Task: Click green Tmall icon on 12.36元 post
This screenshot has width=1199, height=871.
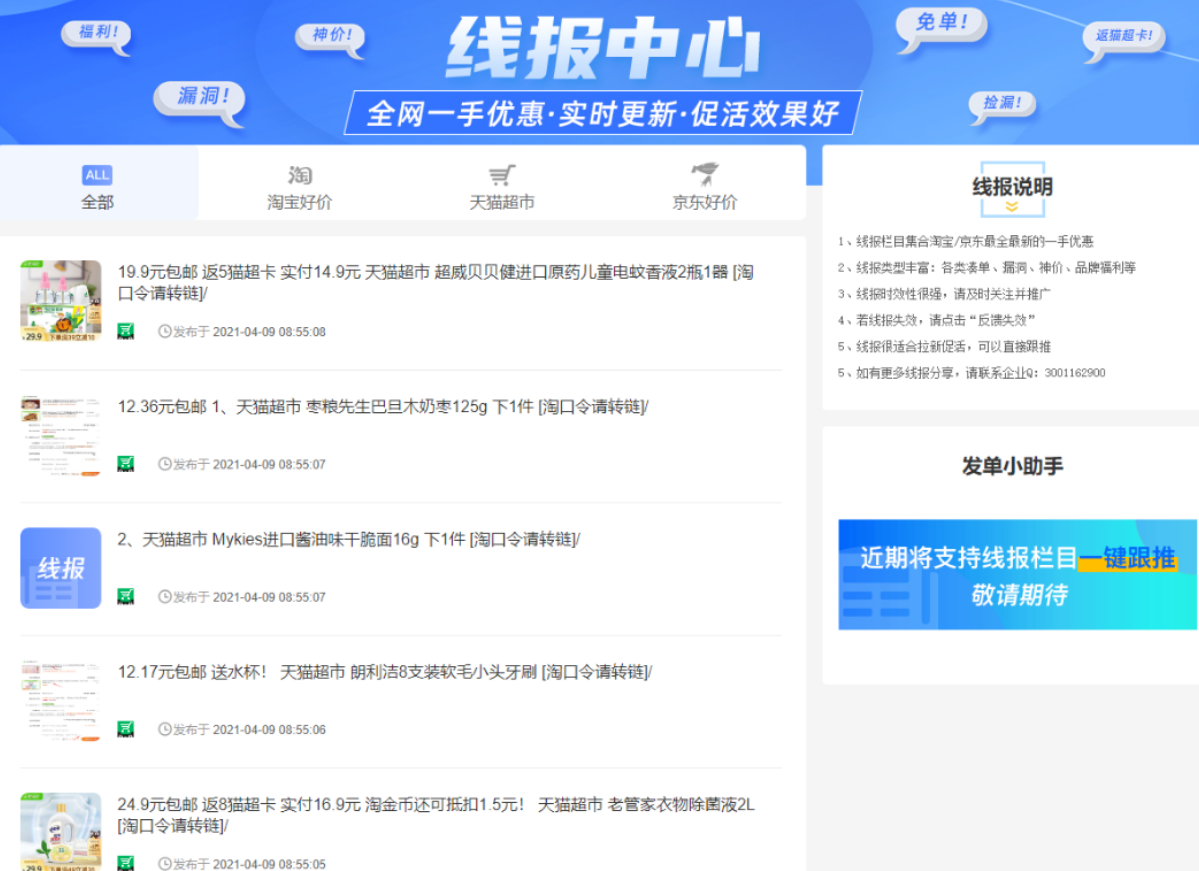Action: pyautogui.click(x=126, y=464)
